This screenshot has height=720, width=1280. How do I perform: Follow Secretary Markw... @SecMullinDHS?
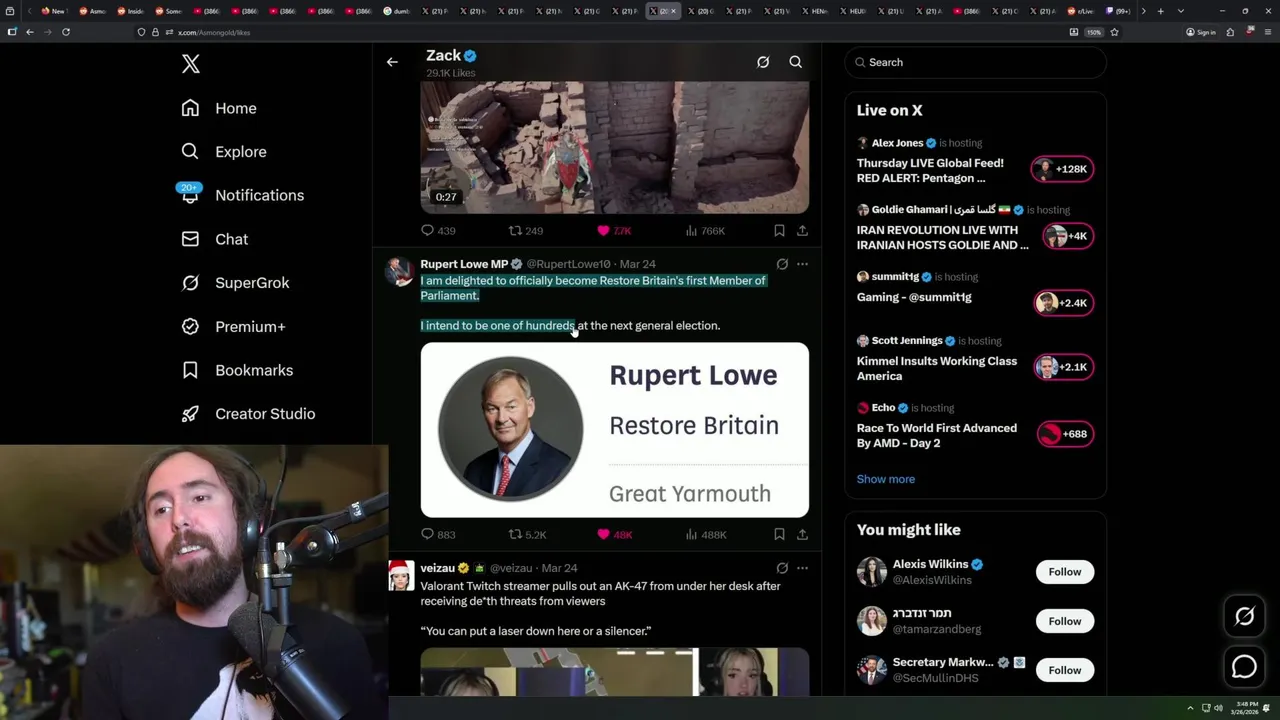click(1064, 670)
